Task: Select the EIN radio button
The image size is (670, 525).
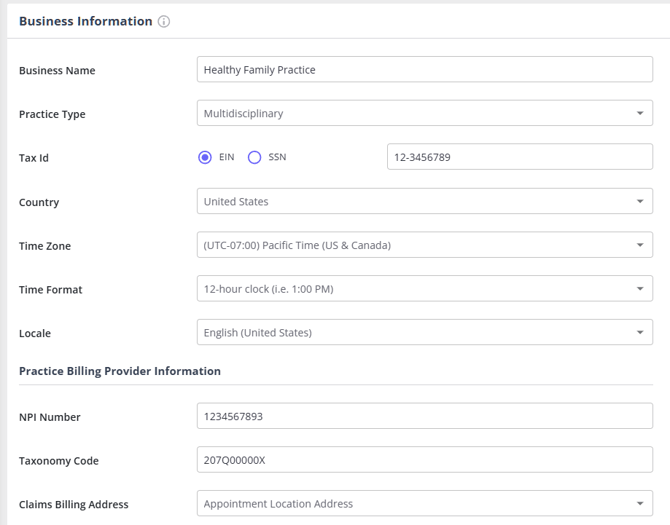Action: (205, 157)
